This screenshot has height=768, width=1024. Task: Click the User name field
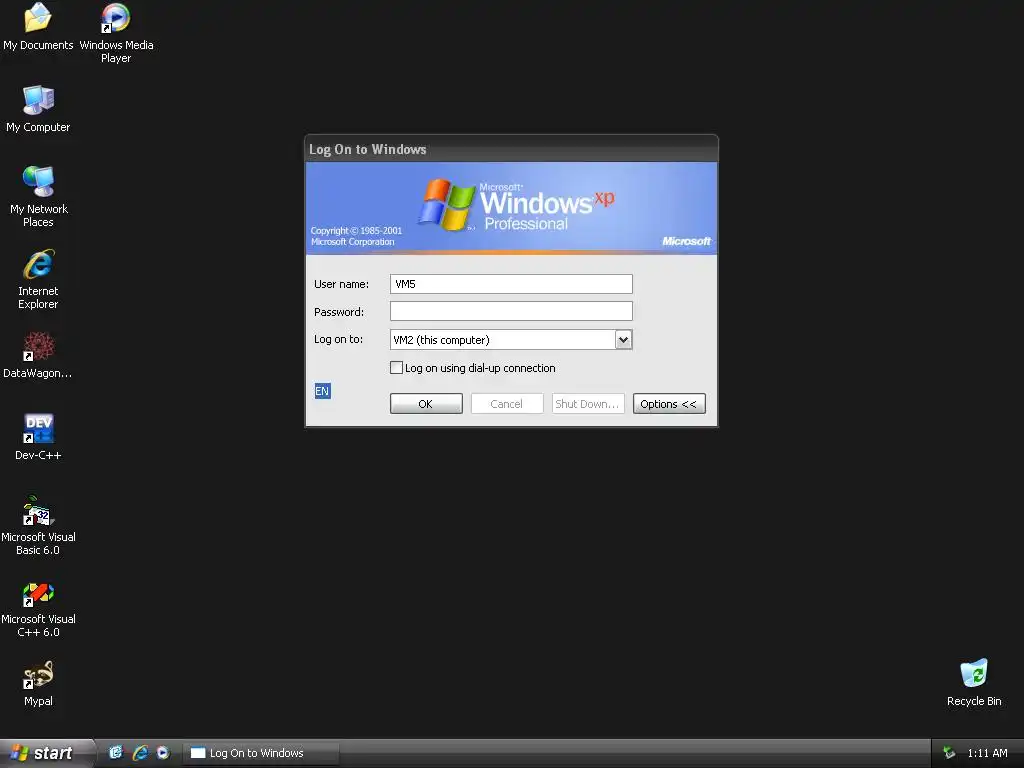[511, 283]
